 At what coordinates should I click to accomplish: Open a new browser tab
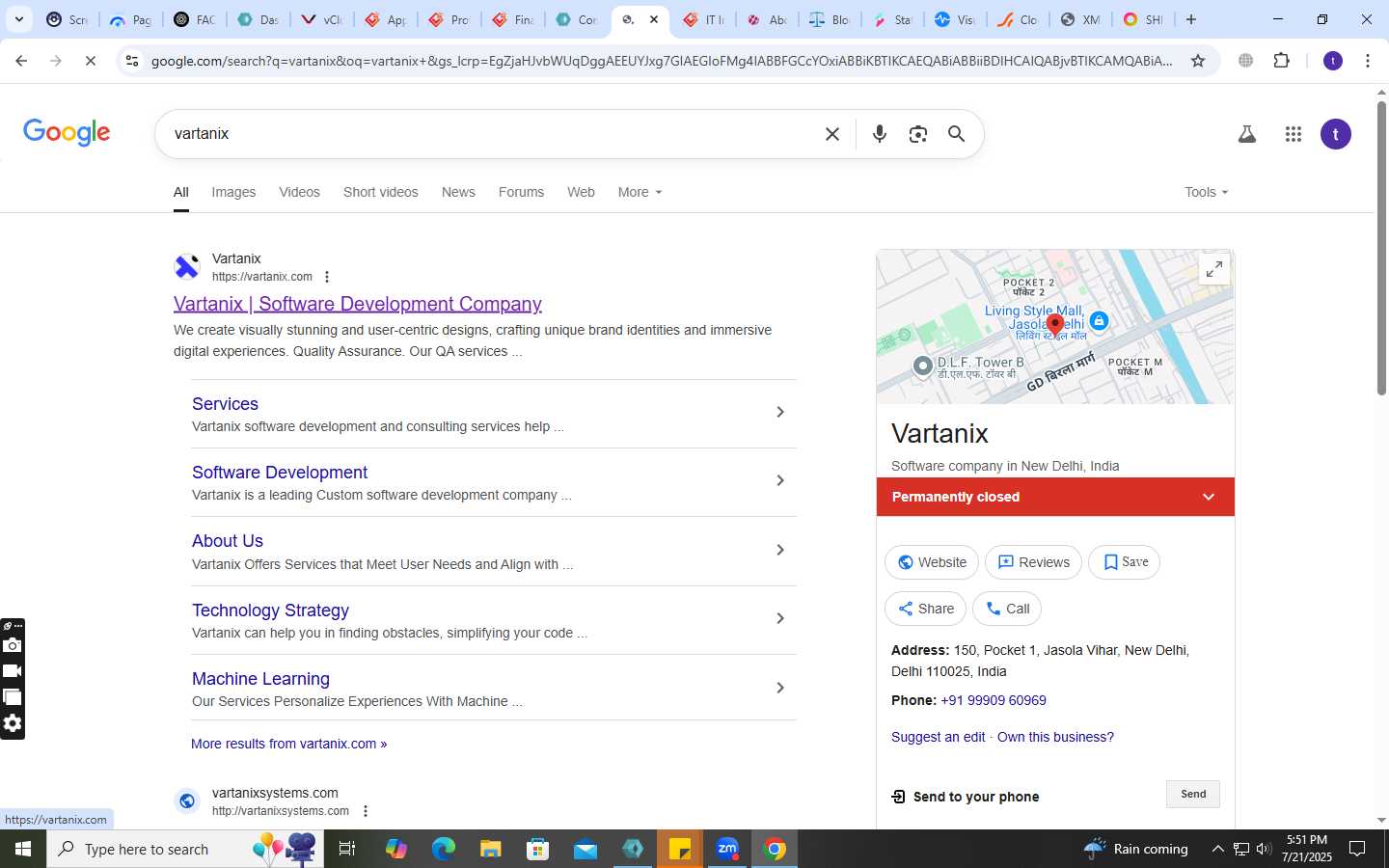point(1191,19)
